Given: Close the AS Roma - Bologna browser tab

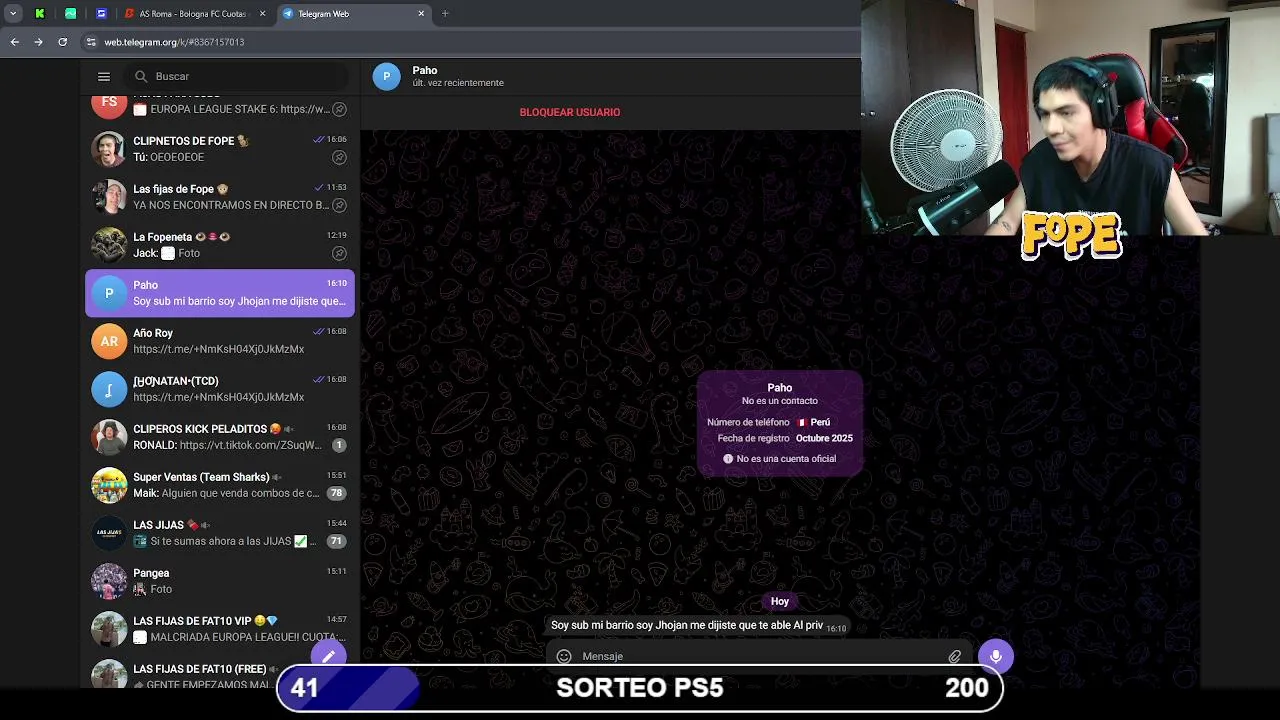Looking at the screenshot, I should point(263,14).
